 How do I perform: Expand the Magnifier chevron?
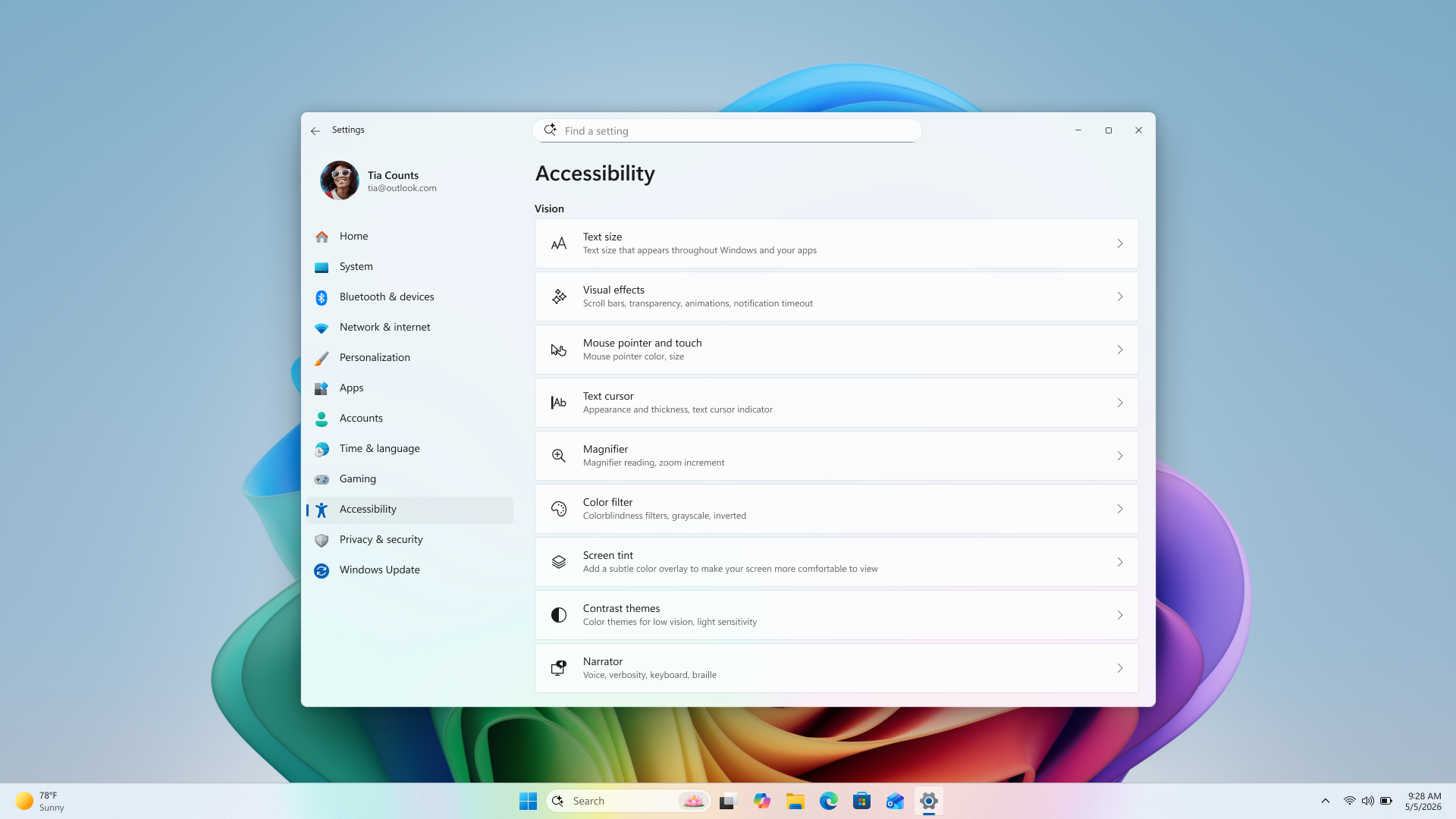[1120, 456]
